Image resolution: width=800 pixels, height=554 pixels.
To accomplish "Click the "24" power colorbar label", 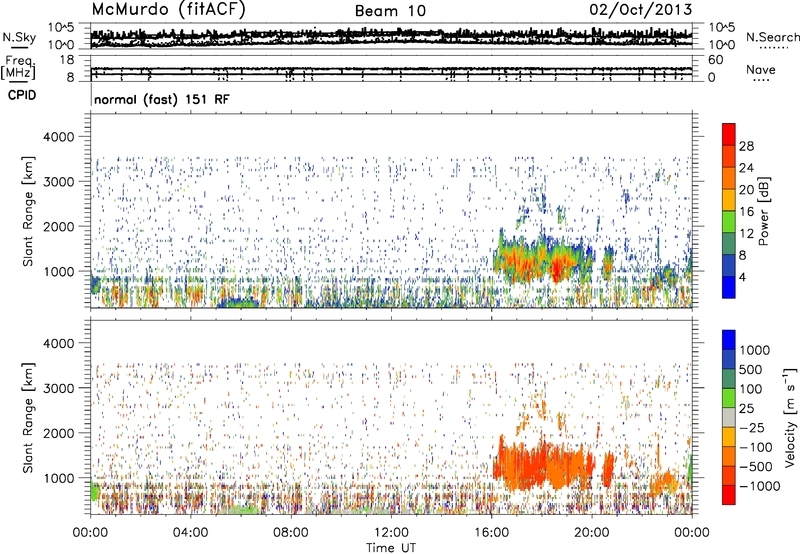I will click(x=746, y=168).
